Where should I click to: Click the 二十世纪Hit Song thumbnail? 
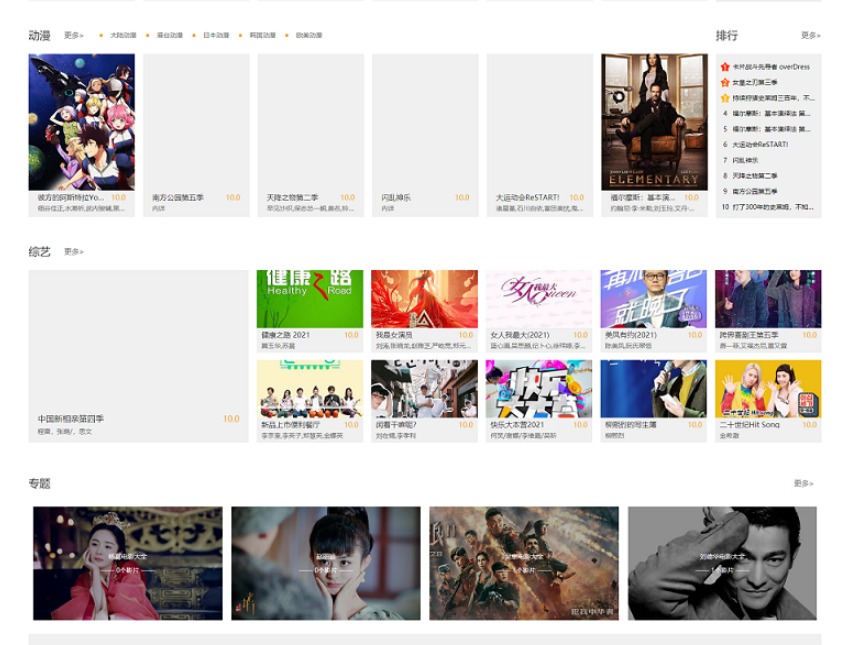[768, 388]
